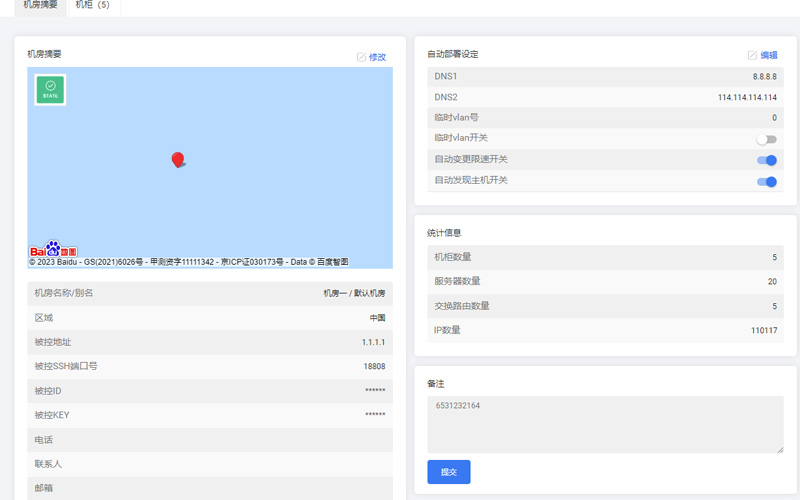Click the 被控KEY masked value

(x=375, y=415)
